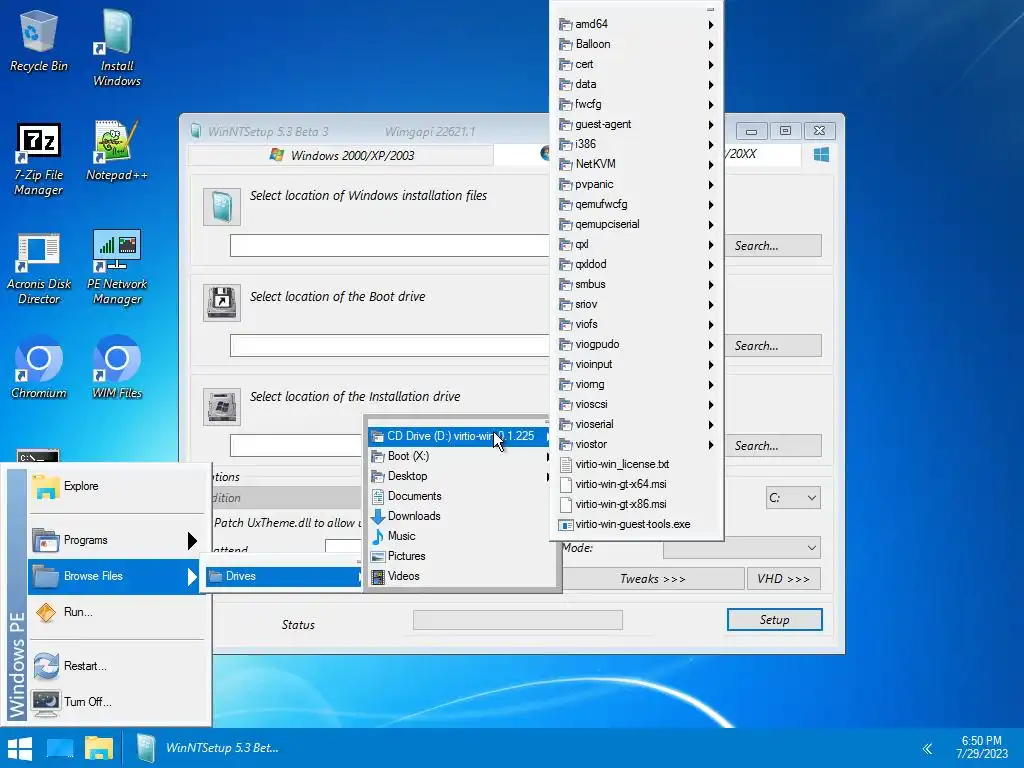
Task: Open the Downloads folder entry
Action: pos(460,516)
